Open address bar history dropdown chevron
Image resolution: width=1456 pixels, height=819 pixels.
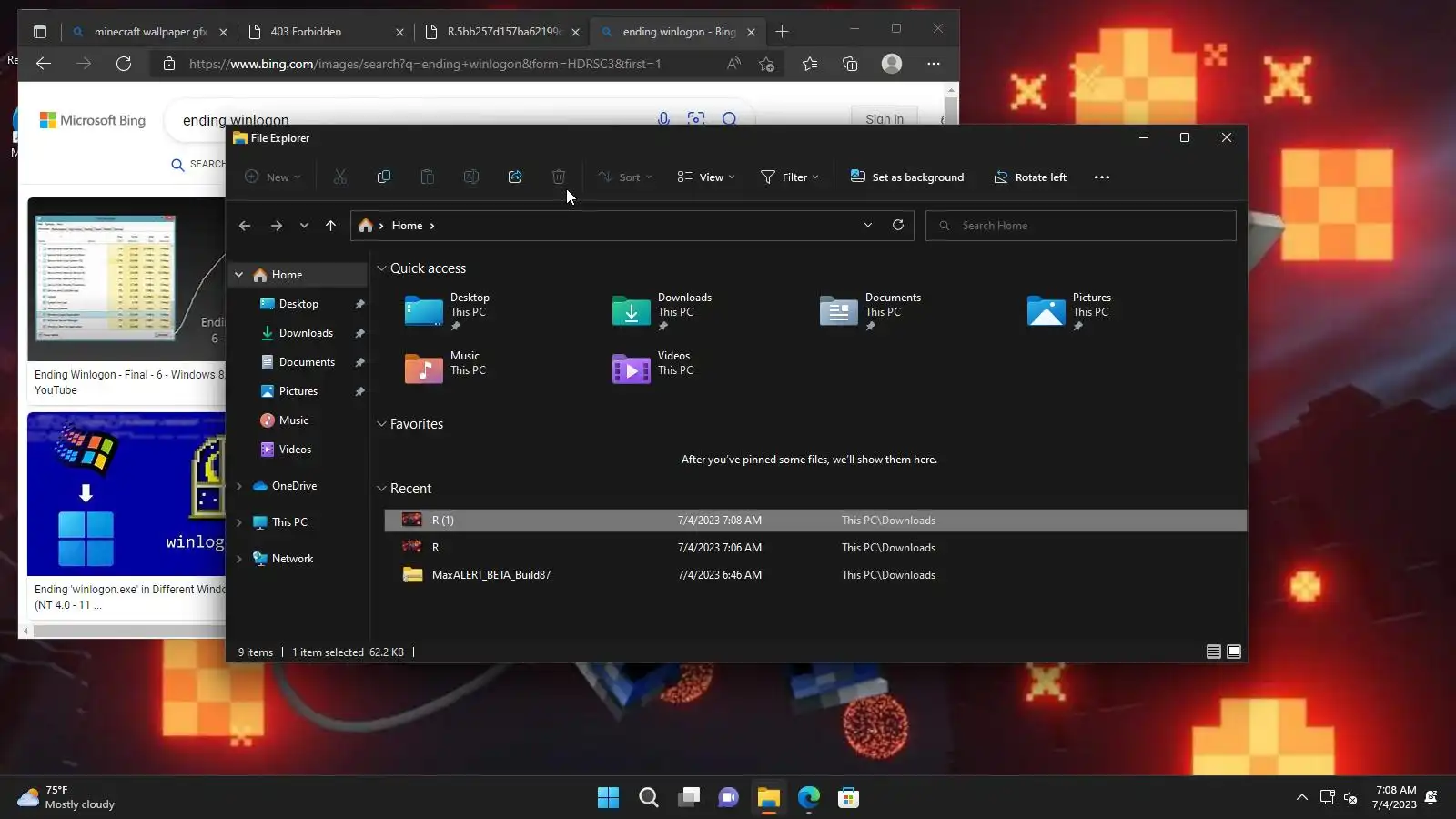point(868,225)
